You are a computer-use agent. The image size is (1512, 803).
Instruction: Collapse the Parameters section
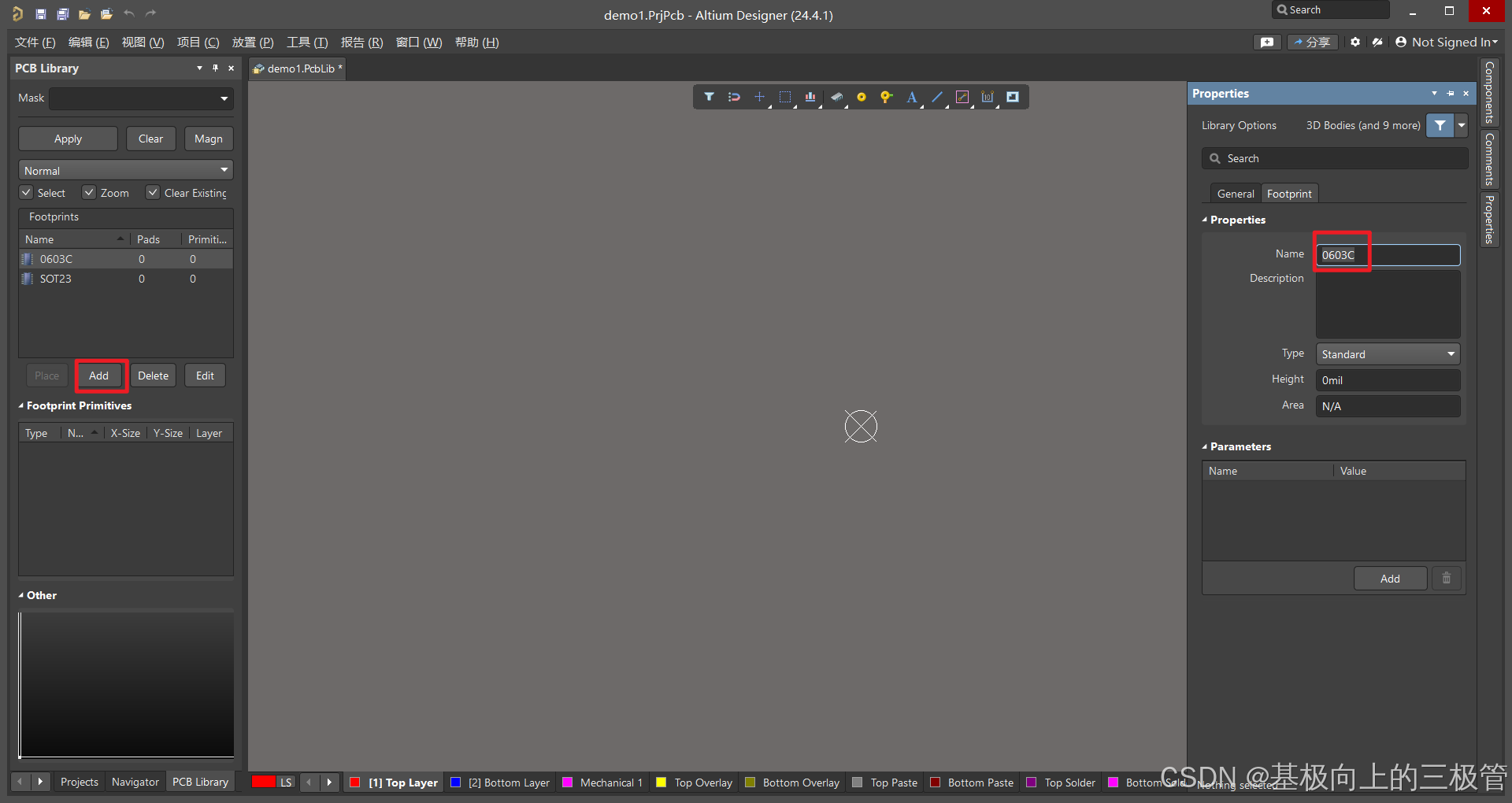[1205, 446]
